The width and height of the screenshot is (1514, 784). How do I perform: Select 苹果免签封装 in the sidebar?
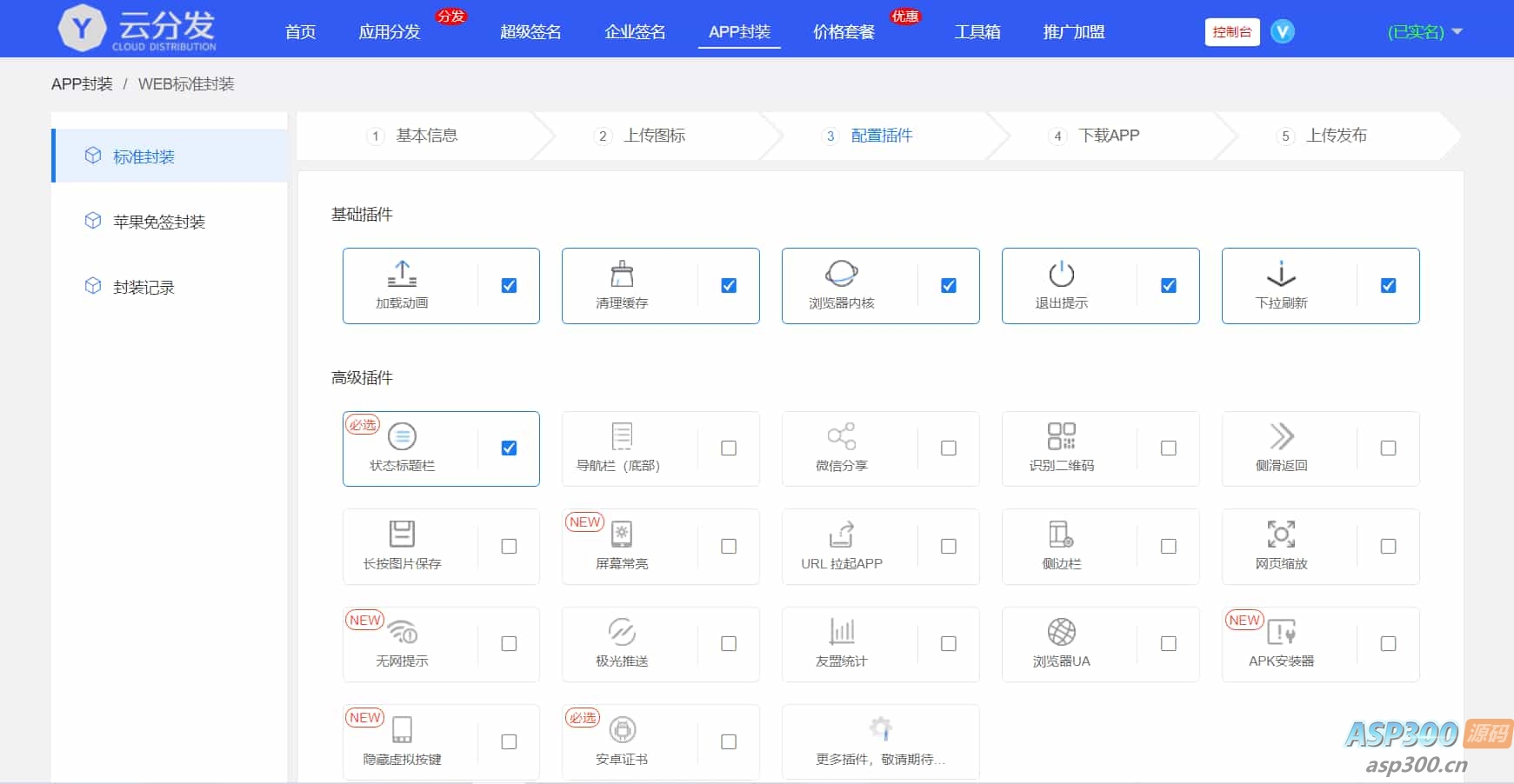pos(159,222)
